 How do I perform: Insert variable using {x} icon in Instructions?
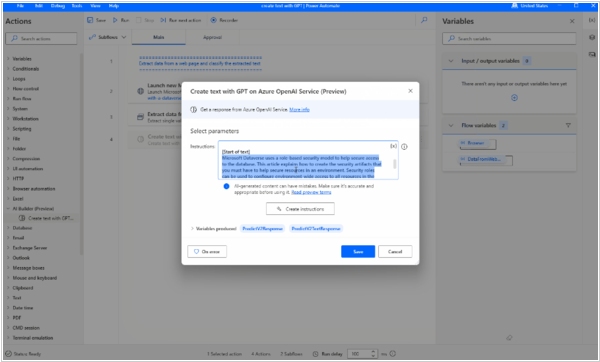tap(393, 146)
